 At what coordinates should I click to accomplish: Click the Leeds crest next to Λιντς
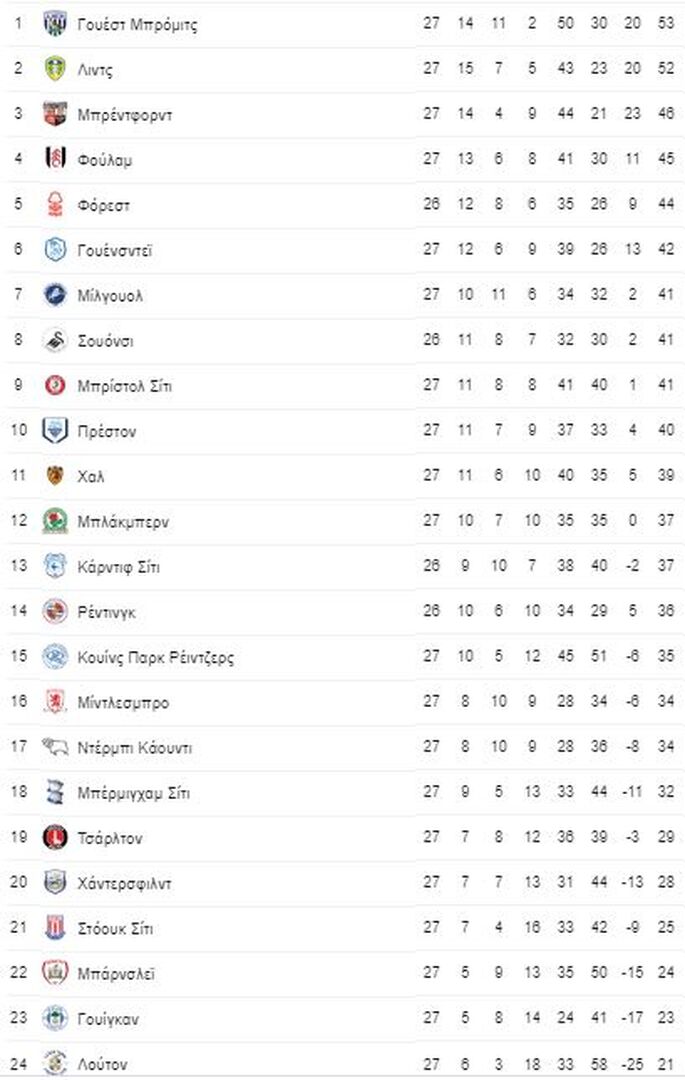coord(54,69)
